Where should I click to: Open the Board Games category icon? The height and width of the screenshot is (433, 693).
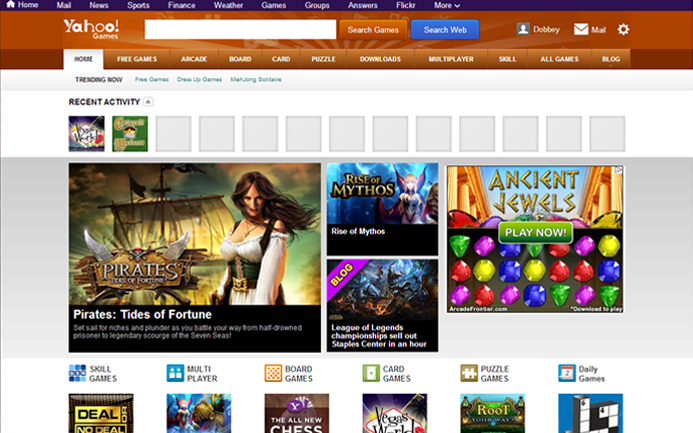(273, 373)
